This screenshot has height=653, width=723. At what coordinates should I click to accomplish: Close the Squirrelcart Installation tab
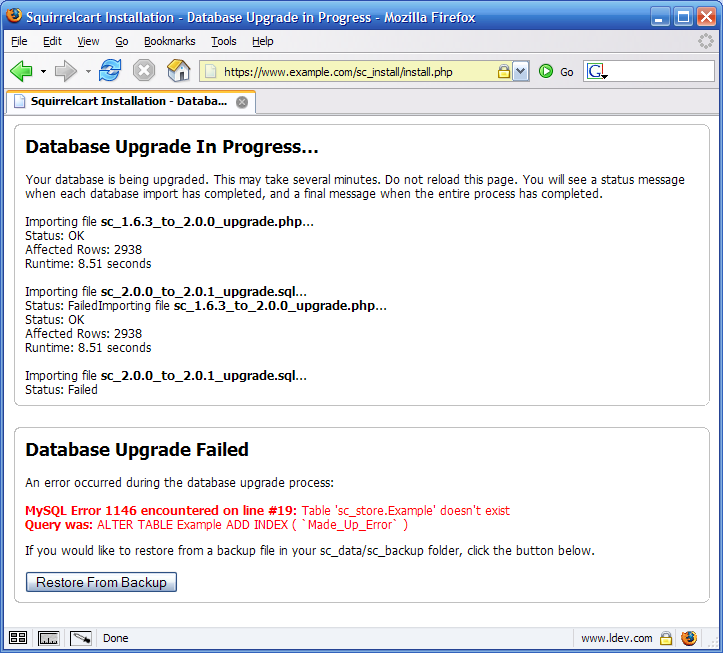click(241, 102)
